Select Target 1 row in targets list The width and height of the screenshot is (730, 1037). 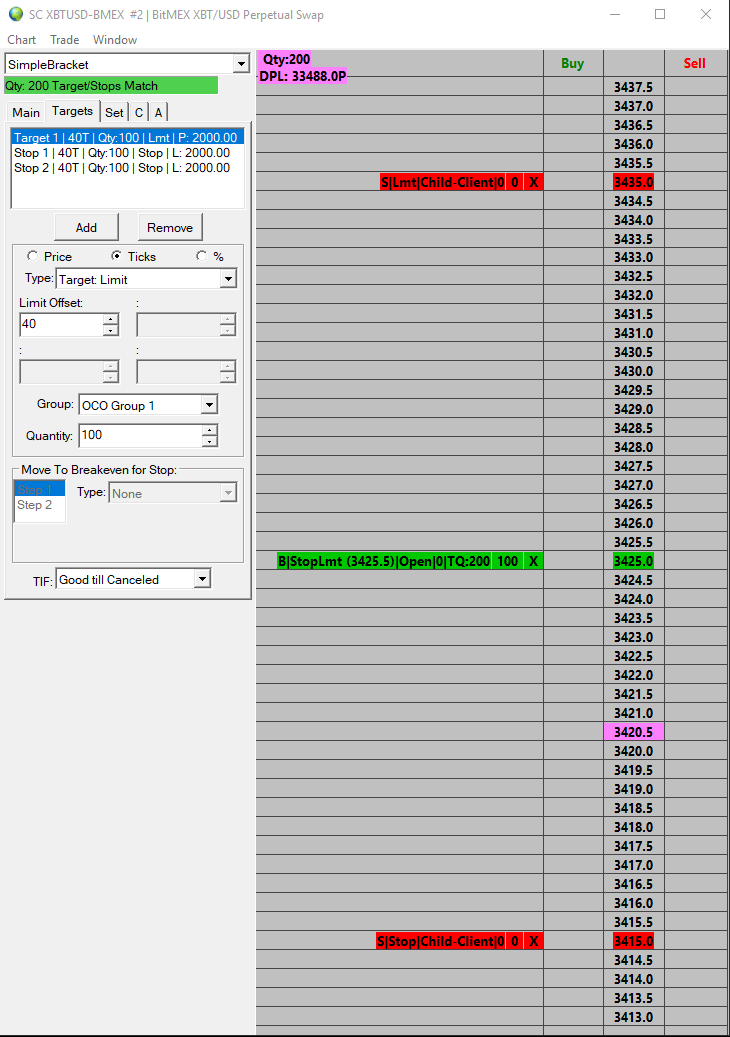click(x=128, y=138)
